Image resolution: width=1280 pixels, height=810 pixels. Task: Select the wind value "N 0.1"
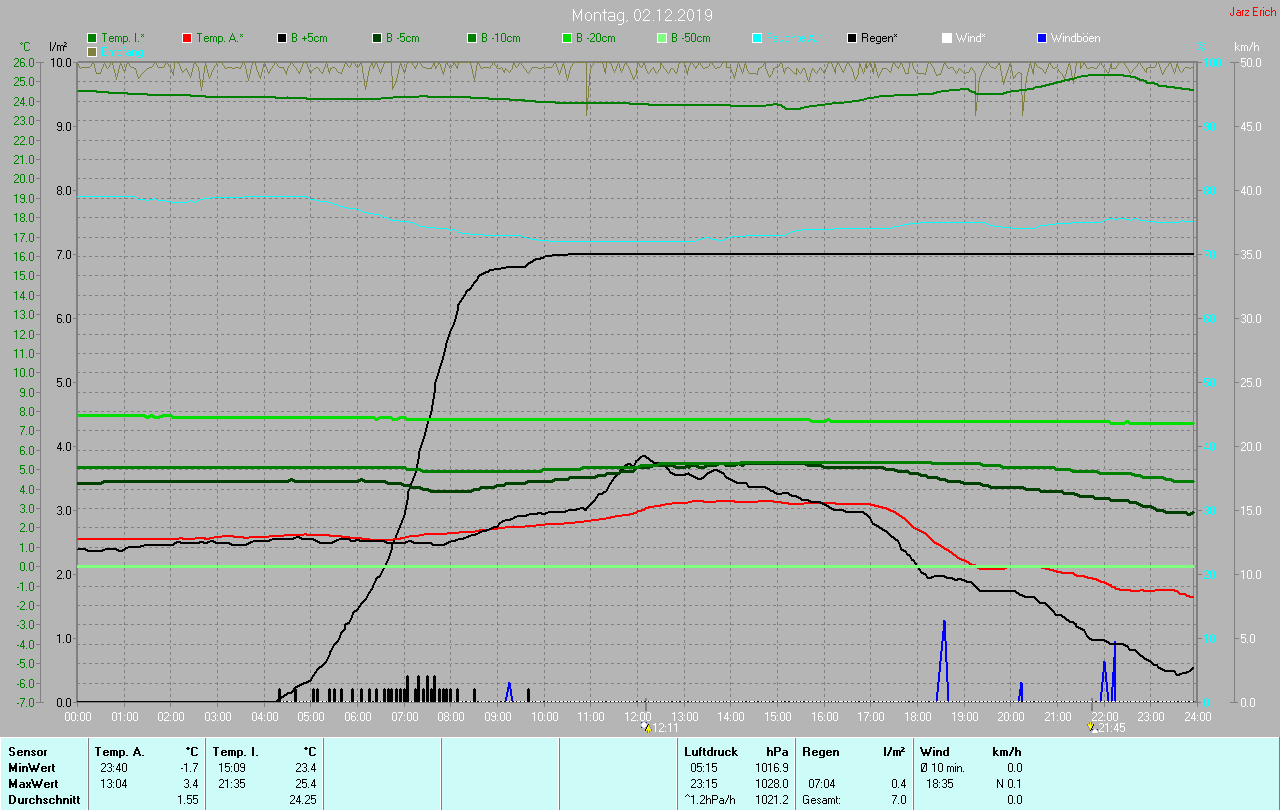tap(1007, 783)
